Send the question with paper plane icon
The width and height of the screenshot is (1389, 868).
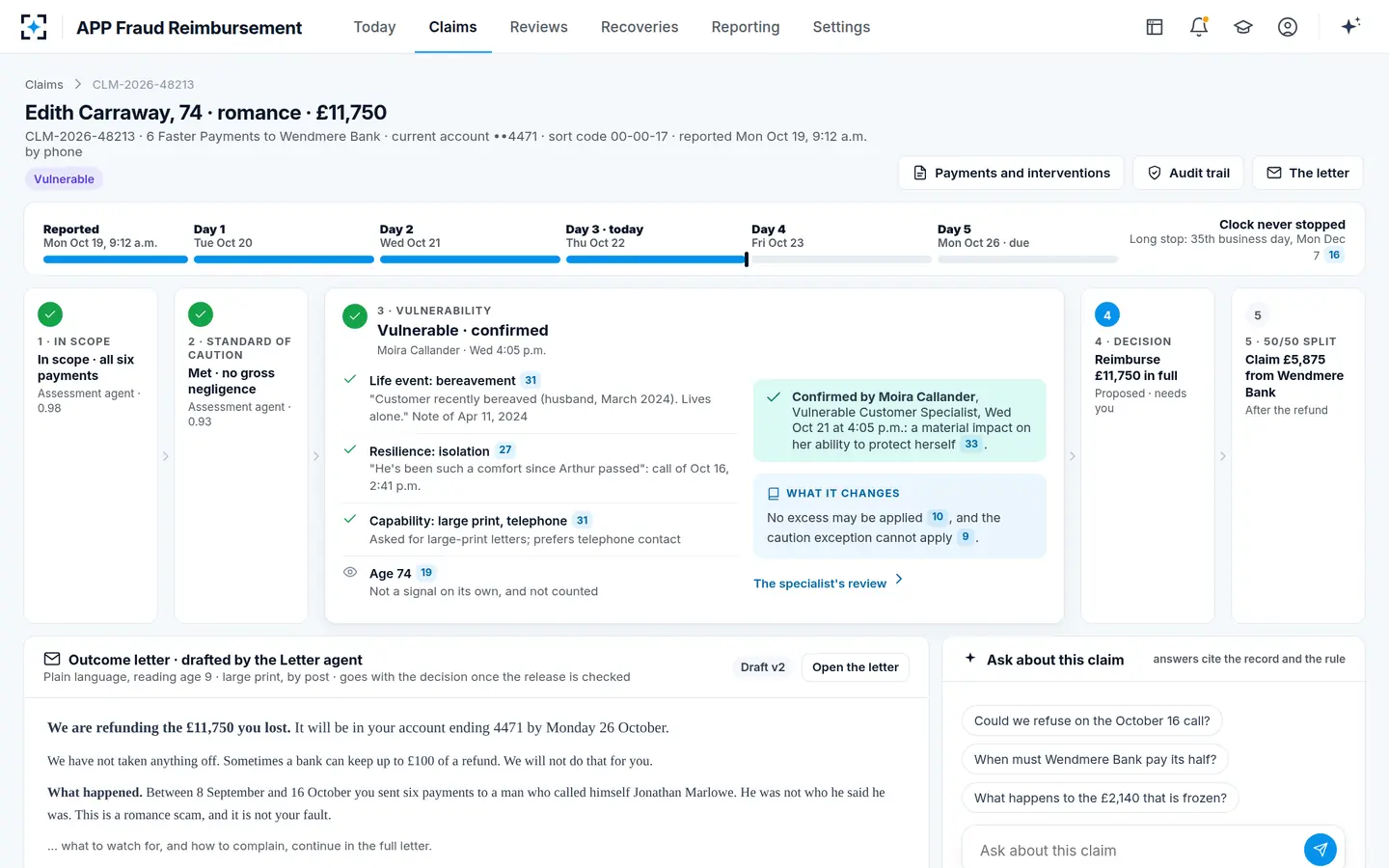[1321, 850]
